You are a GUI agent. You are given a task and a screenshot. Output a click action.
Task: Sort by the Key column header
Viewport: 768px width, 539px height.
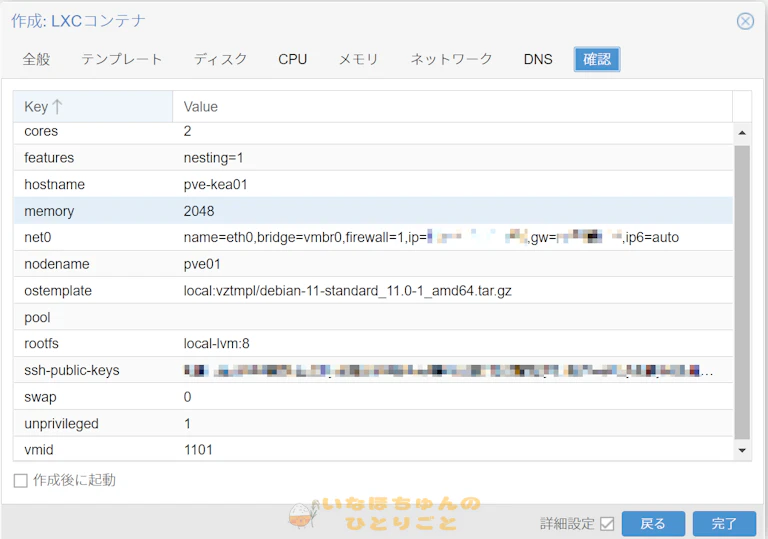click(93, 106)
